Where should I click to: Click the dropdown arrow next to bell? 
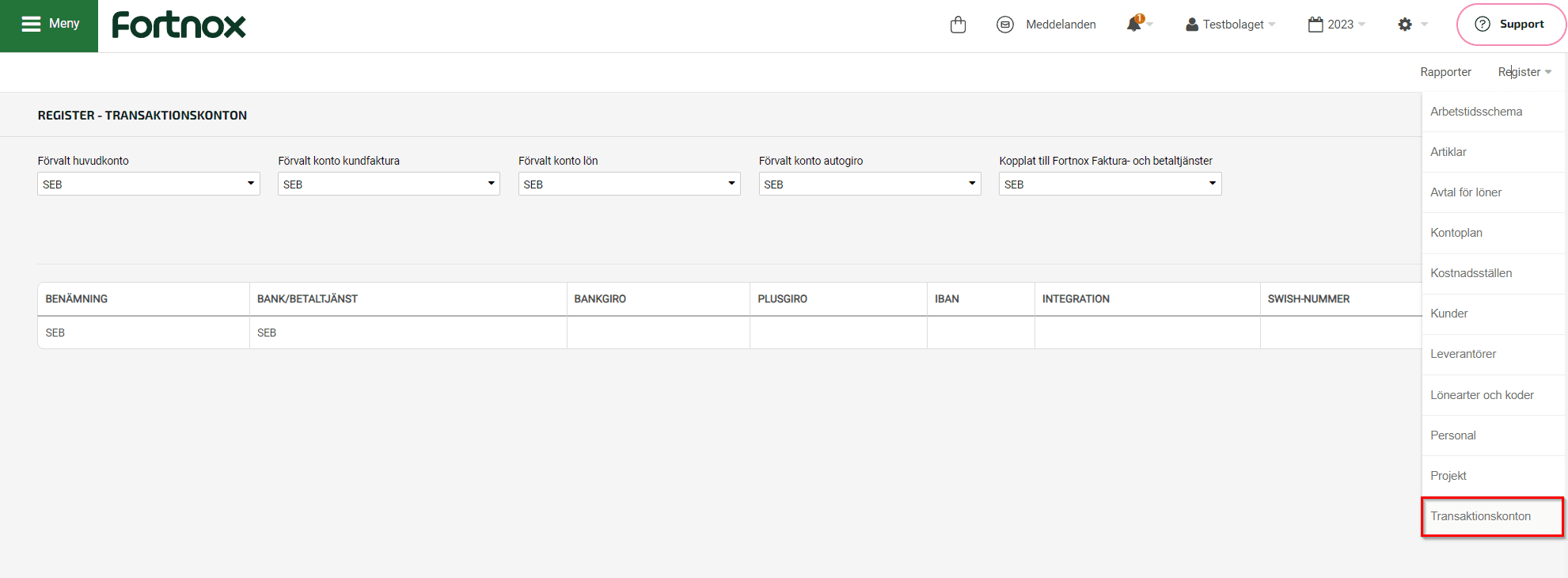[x=1150, y=25]
